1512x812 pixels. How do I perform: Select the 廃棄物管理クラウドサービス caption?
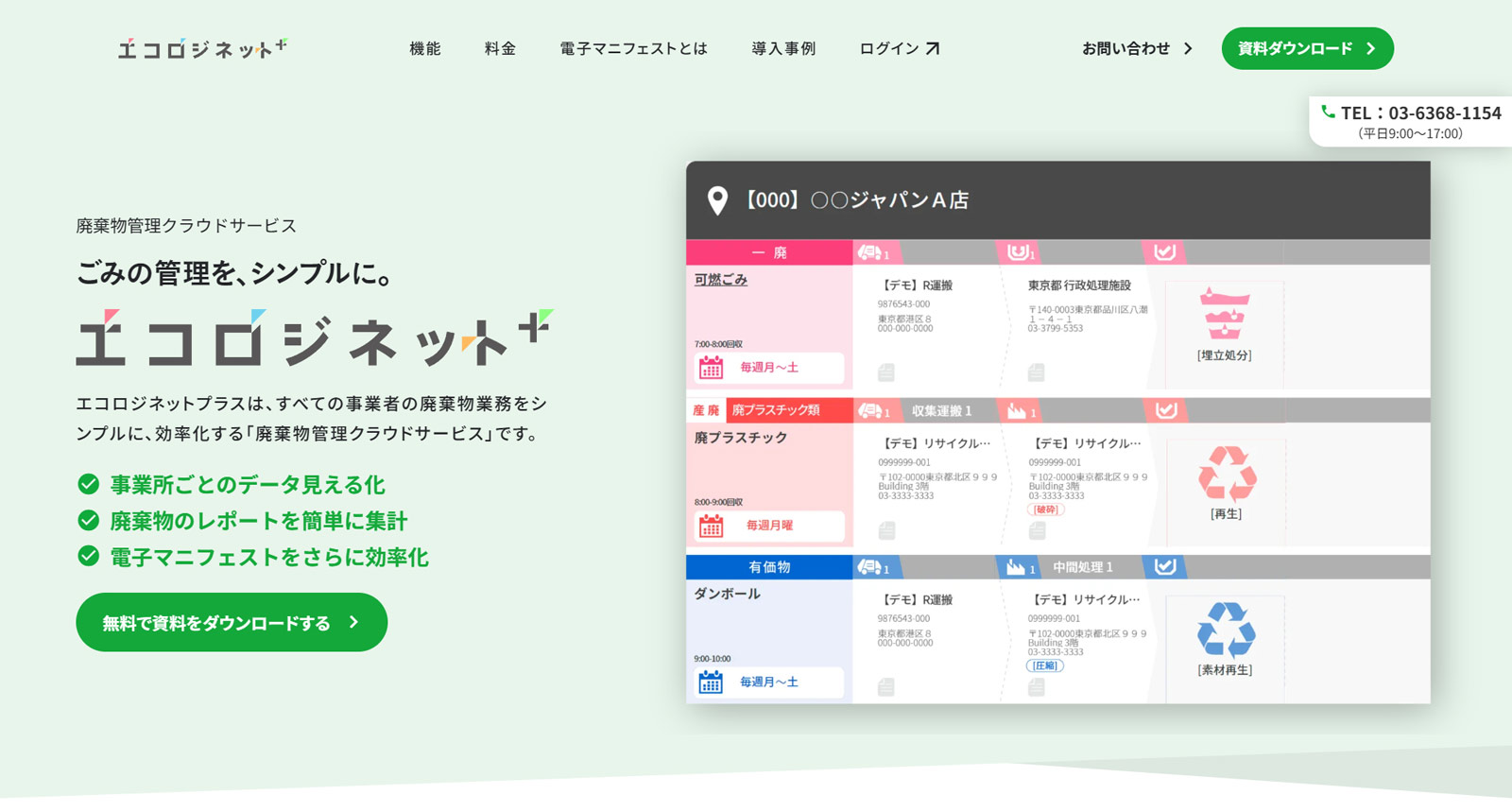coord(186,225)
